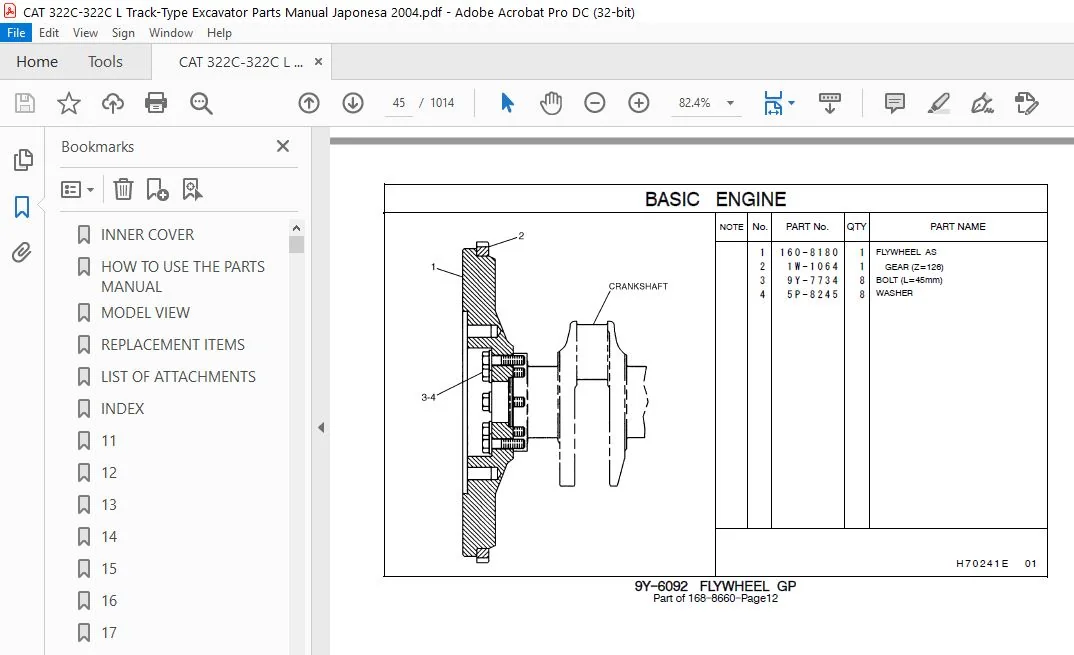Jump to bookmark 15
This screenshot has height=655, width=1074.
point(109,569)
